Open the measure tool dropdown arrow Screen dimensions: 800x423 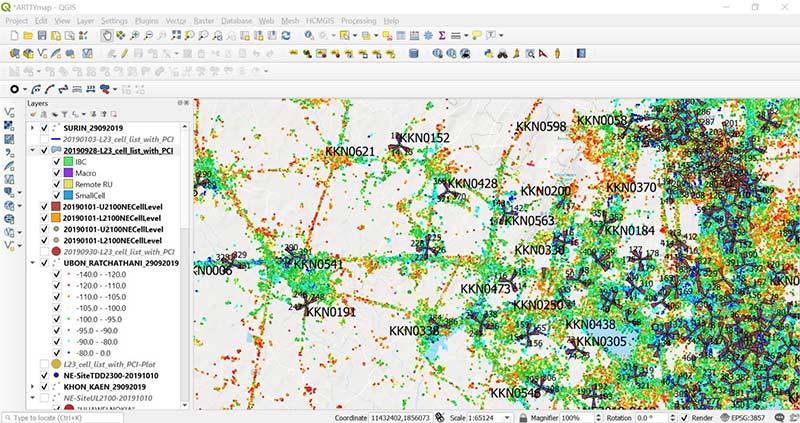(466, 36)
